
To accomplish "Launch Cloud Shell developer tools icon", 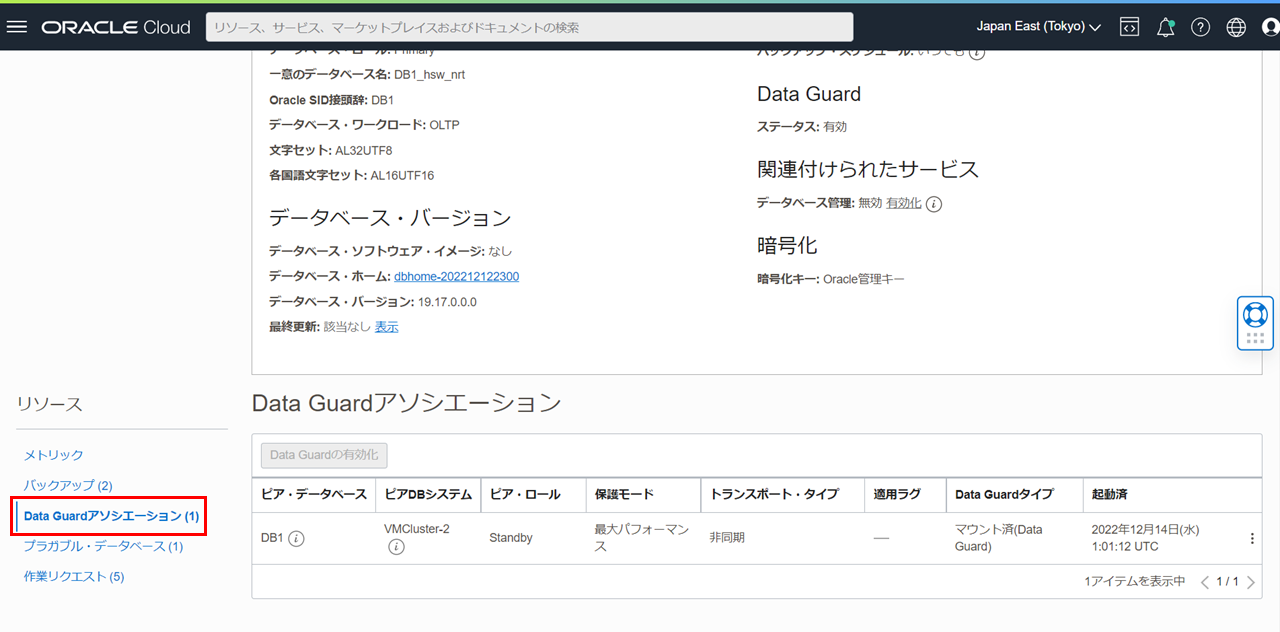I will 1129,27.
